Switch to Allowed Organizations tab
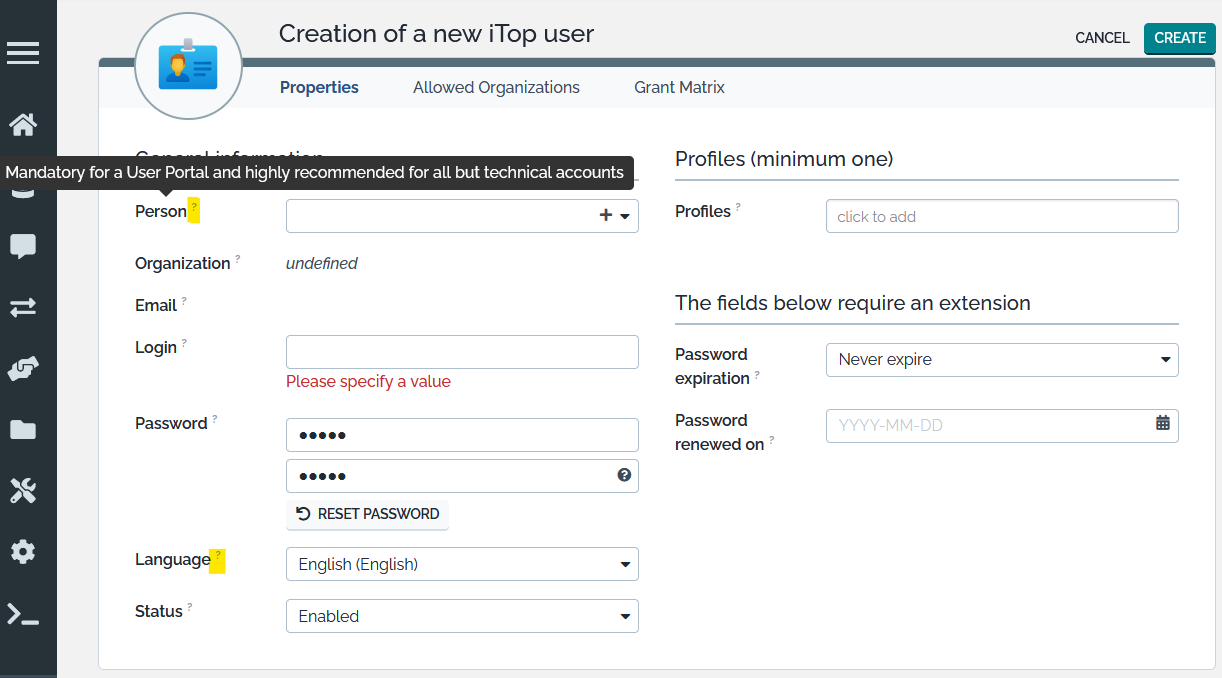This screenshot has width=1222, height=678. click(x=496, y=88)
